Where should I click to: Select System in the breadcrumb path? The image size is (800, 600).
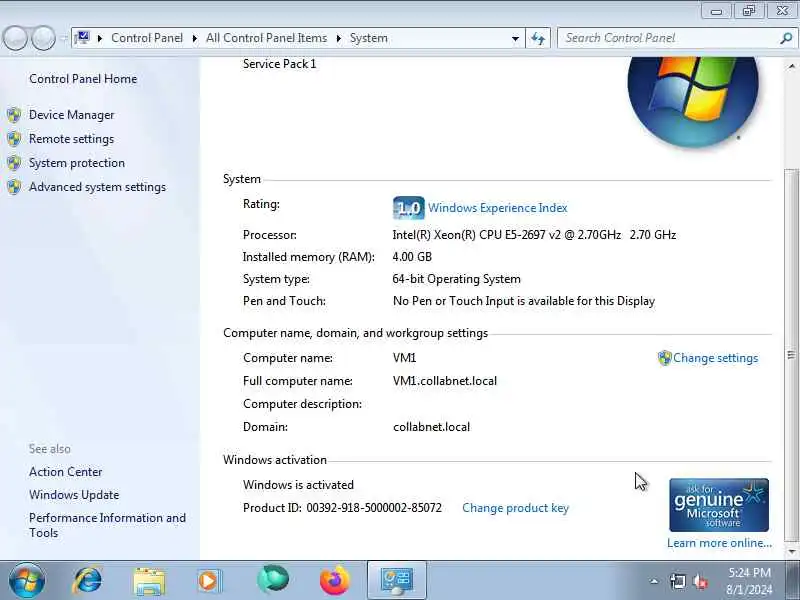pos(368,38)
